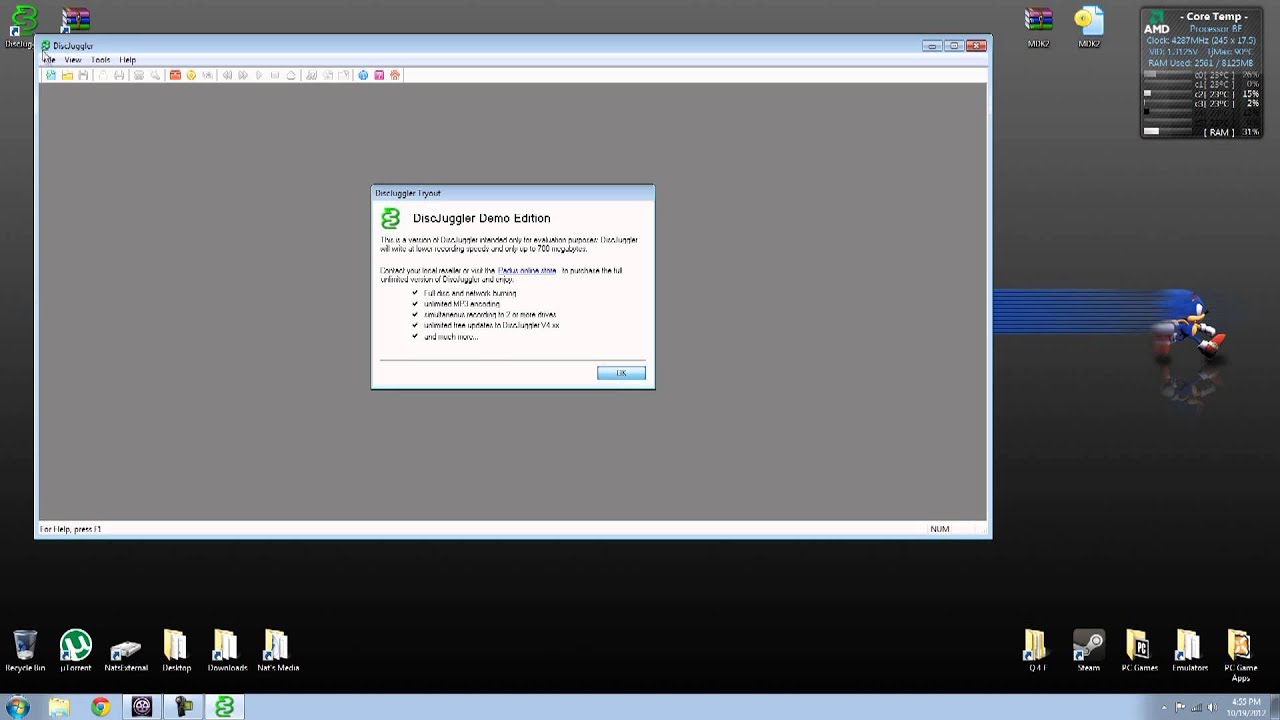Click the Core Temp desktop gadget
This screenshot has width=1280, height=720.
pyautogui.click(x=1202, y=73)
